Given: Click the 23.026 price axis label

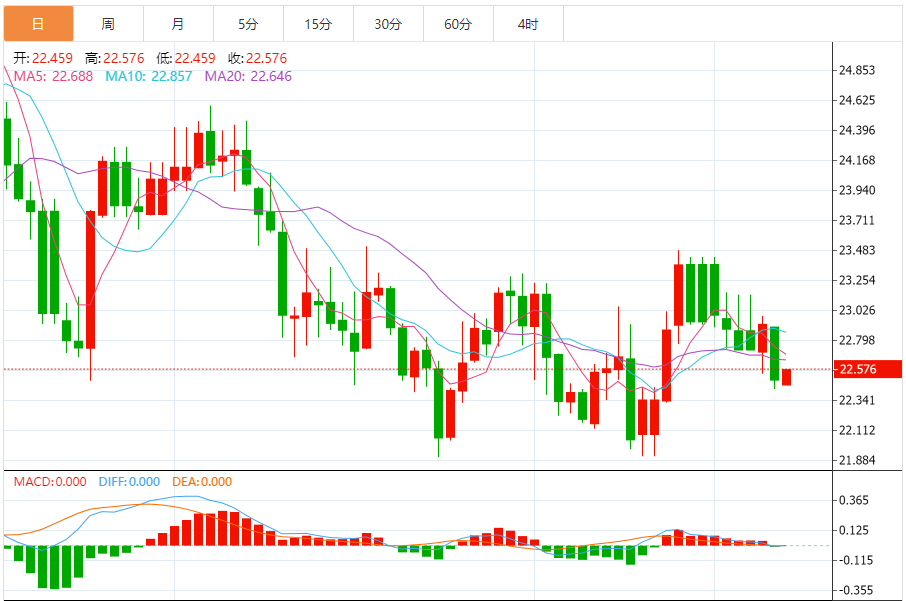Looking at the screenshot, I should 857,310.
